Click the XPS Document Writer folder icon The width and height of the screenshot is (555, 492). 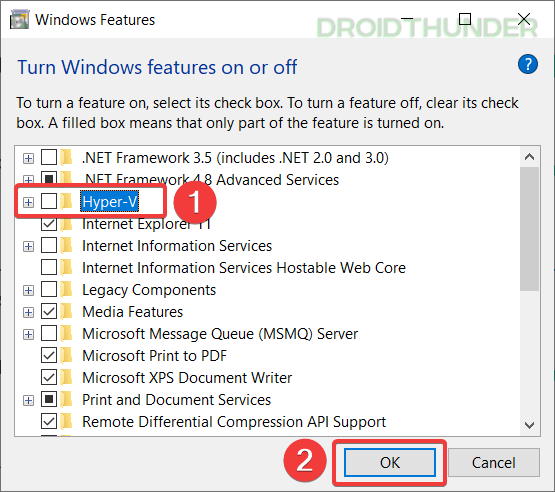pos(66,377)
